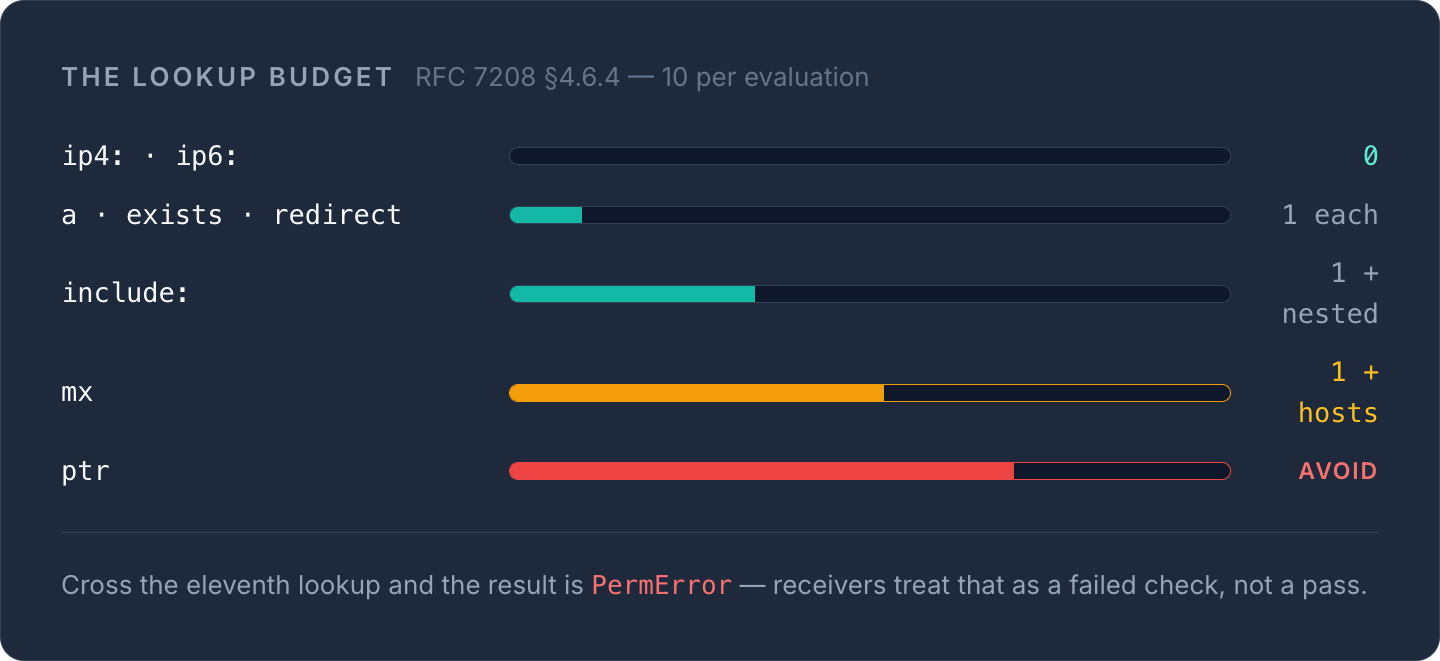Screen dimensions: 1440x661
Task: Click the orange "1 + hosts" value
Action: point(1338,392)
